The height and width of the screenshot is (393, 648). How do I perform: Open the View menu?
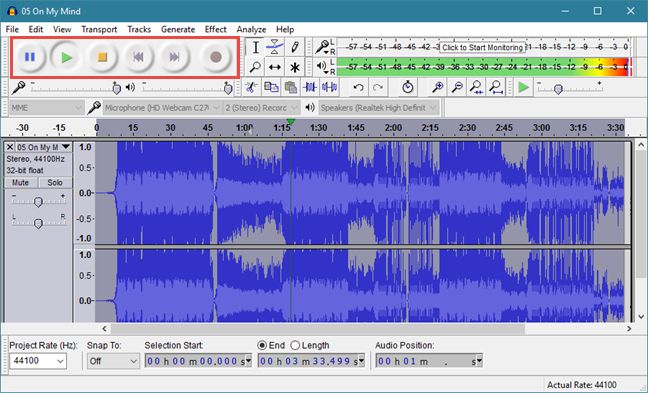click(x=62, y=29)
